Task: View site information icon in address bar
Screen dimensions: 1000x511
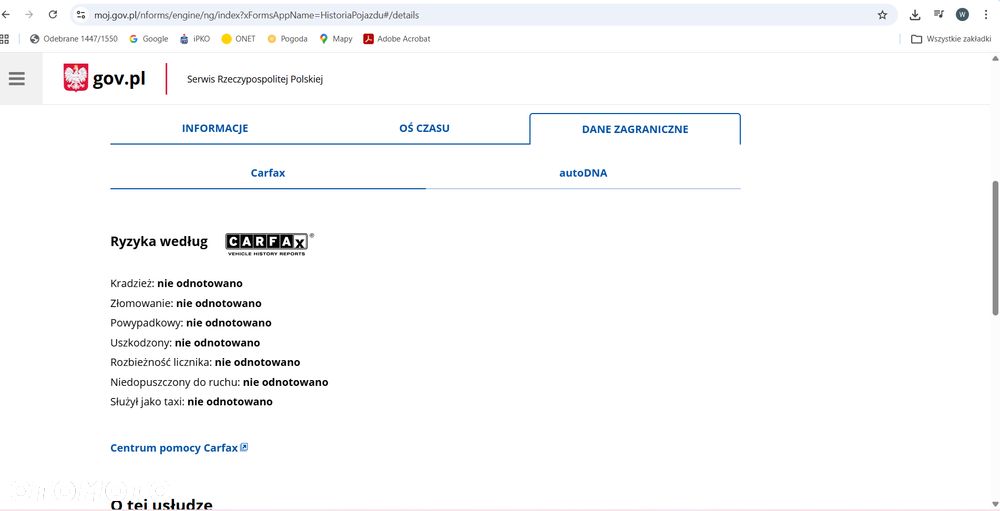Action: click(x=81, y=15)
